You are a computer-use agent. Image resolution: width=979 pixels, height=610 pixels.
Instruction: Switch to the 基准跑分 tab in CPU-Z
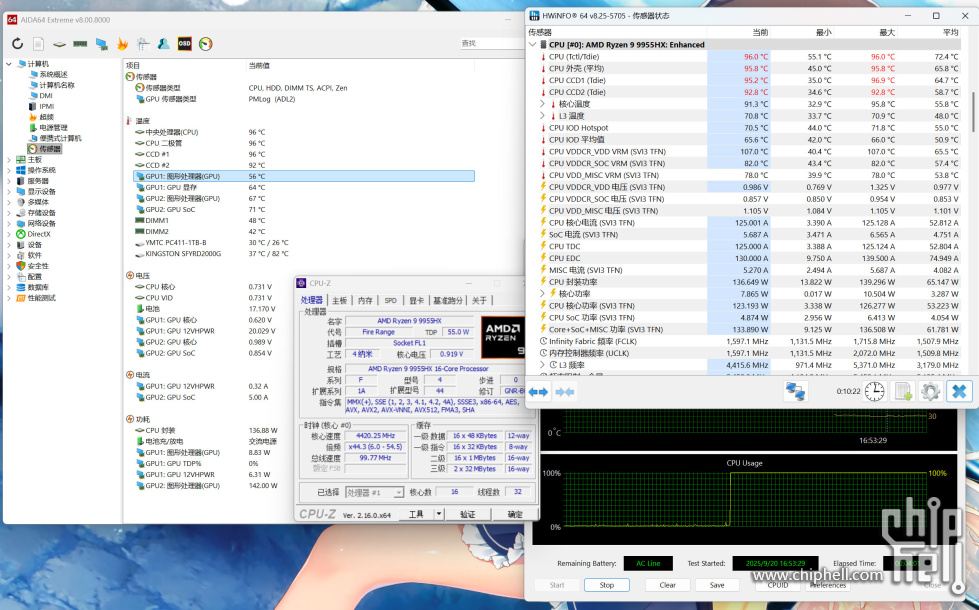coord(448,300)
